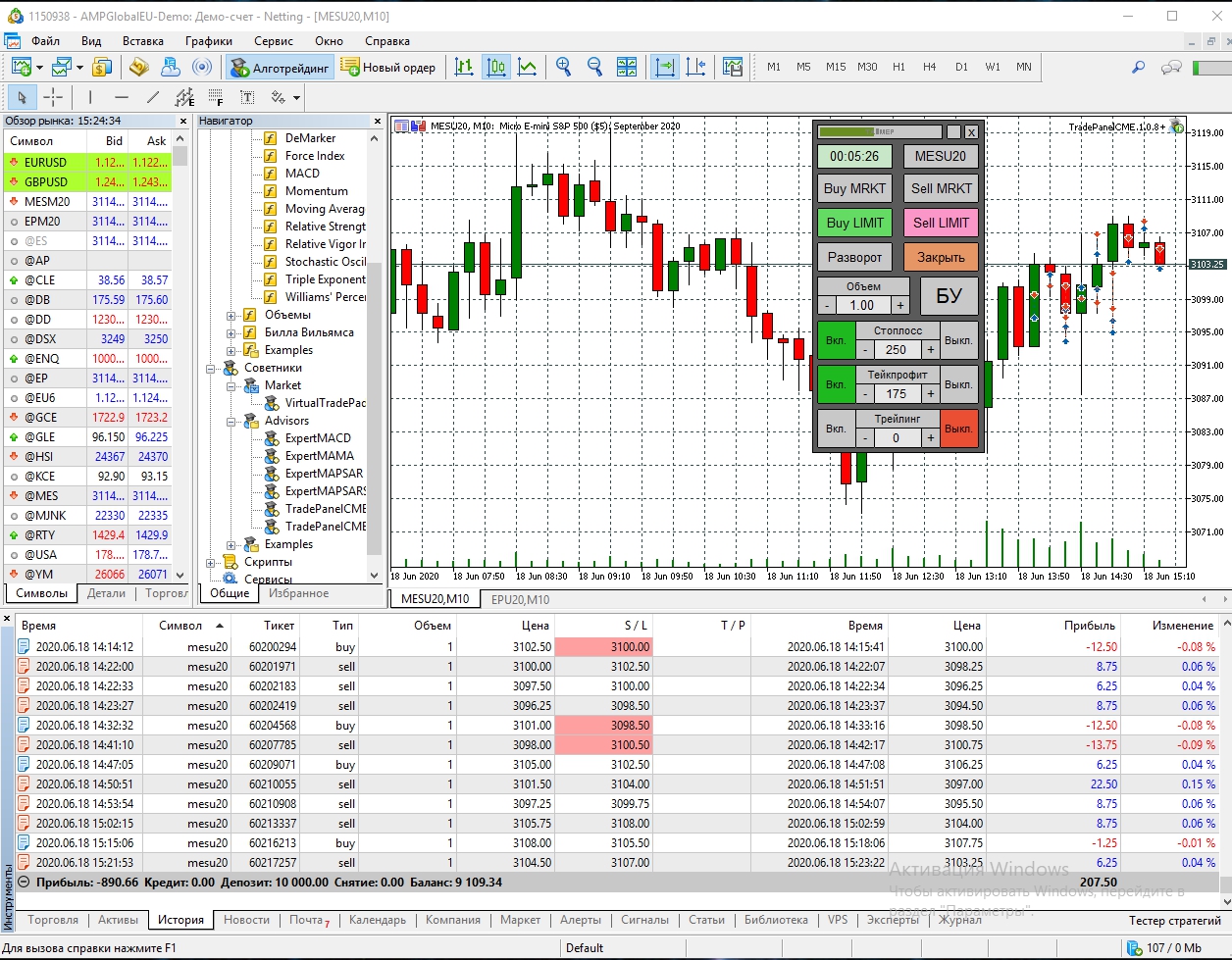Collapse the Market node in Navigator
The image size is (1232, 960).
(231, 385)
